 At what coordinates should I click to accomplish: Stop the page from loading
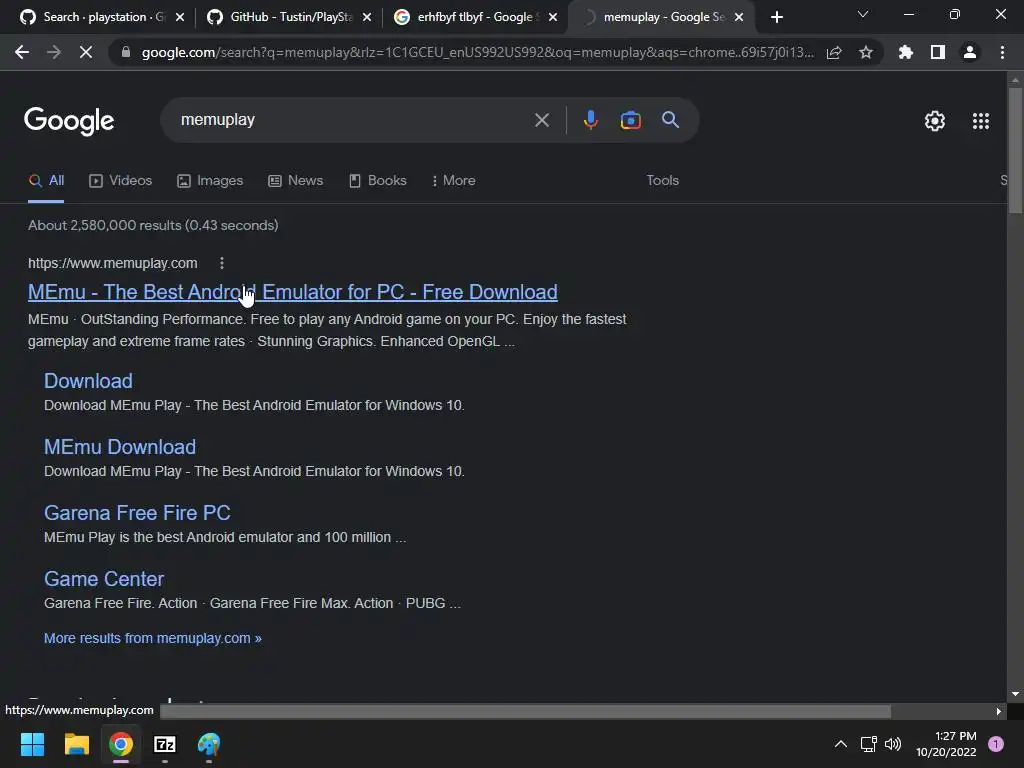click(x=86, y=52)
